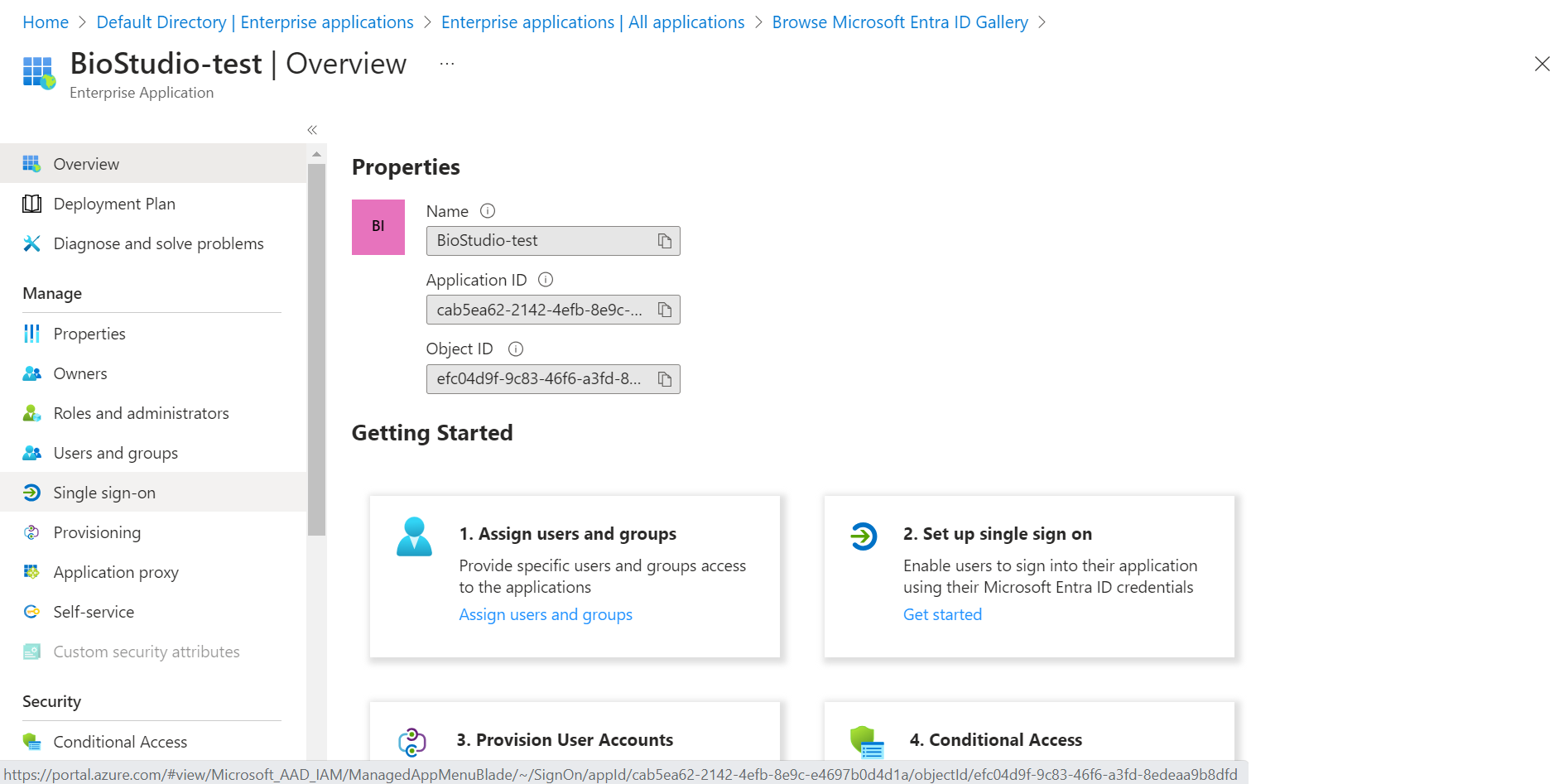Click the Overview sidebar icon
The width and height of the screenshot is (1559, 784).
[x=31, y=164]
